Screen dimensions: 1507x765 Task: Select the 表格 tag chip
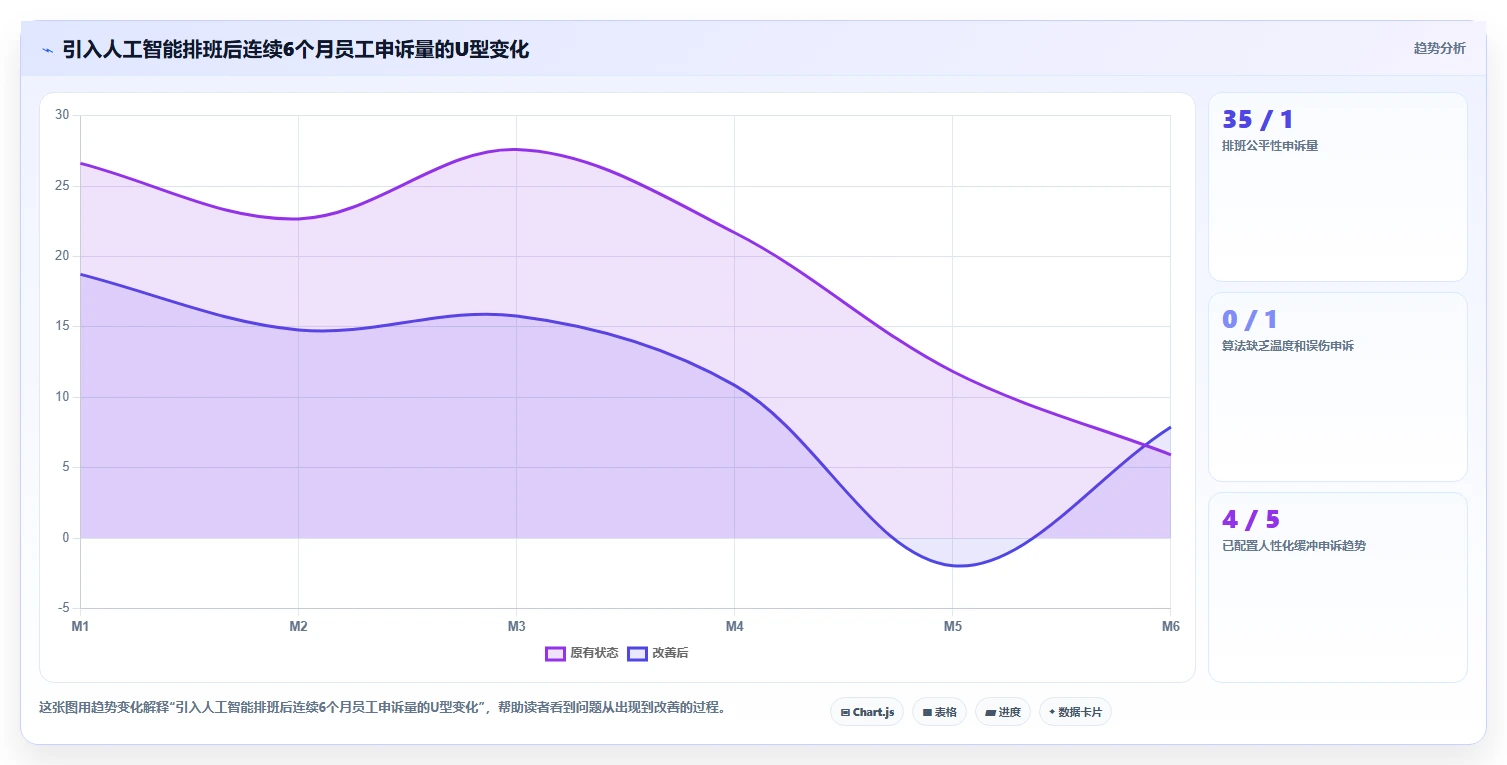[939, 712]
